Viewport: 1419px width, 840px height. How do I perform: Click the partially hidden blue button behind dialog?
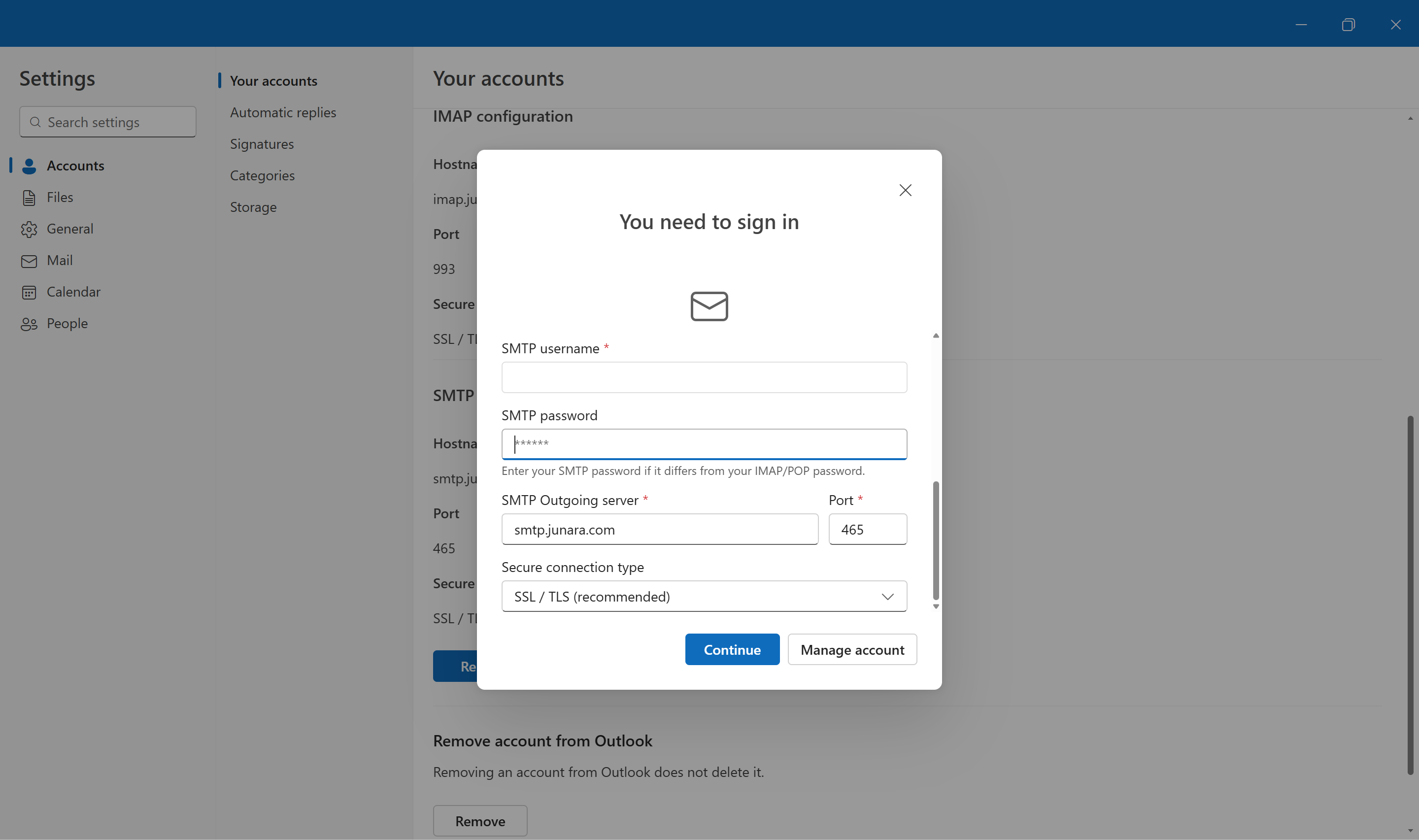pos(455,666)
